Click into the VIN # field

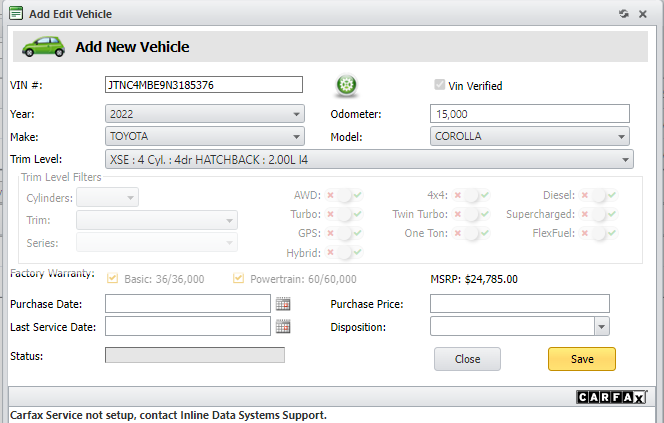pos(204,85)
